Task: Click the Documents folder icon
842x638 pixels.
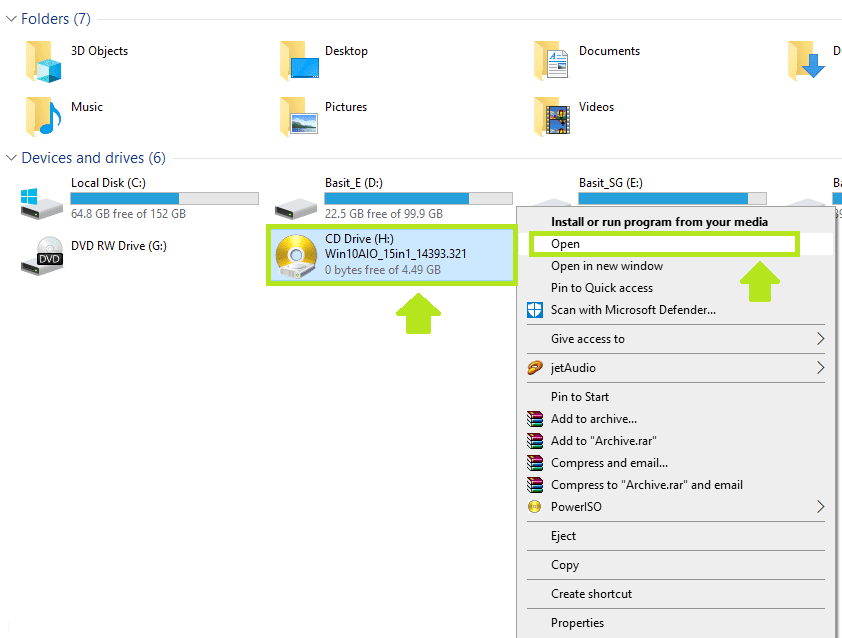Action: click(x=551, y=61)
